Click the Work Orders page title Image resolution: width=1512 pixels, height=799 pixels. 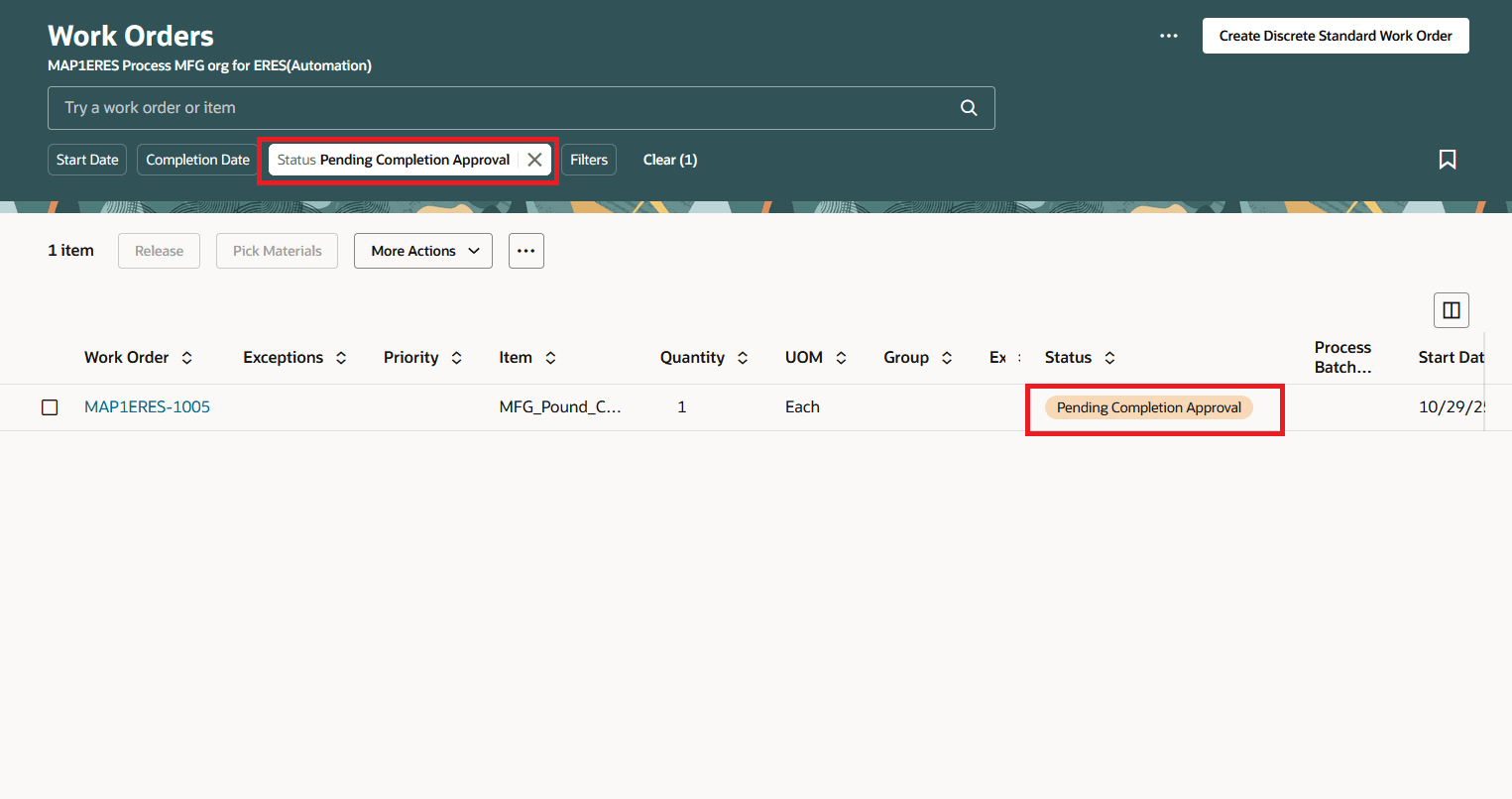131,36
